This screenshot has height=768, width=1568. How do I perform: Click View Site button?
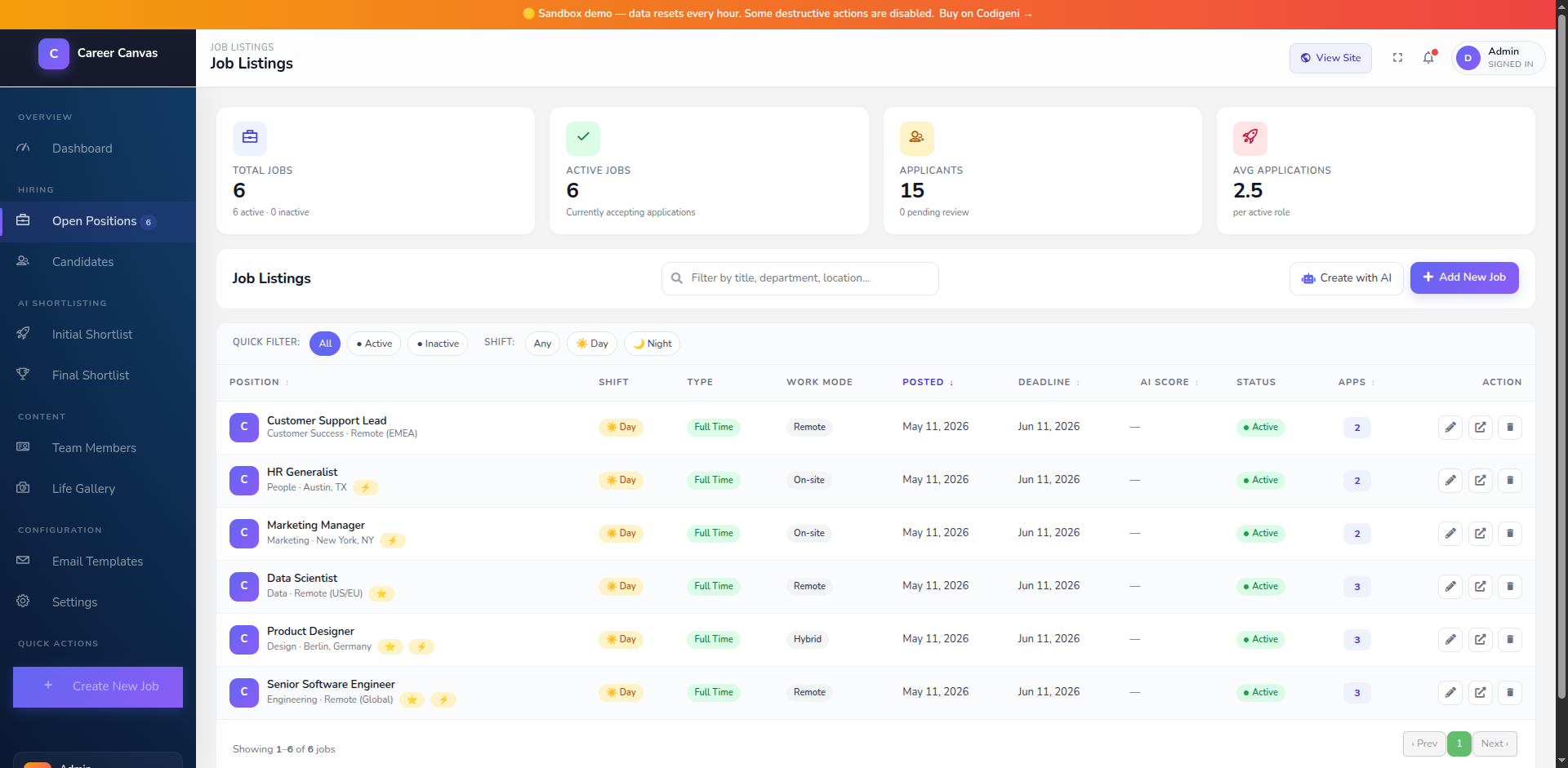pos(1330,58)
